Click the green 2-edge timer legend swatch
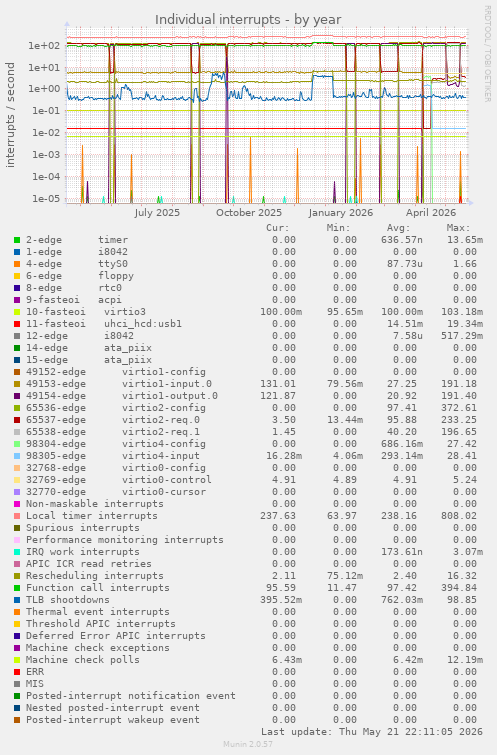Image resolution: width=497 pixels, height=755 pixels. 17,240
